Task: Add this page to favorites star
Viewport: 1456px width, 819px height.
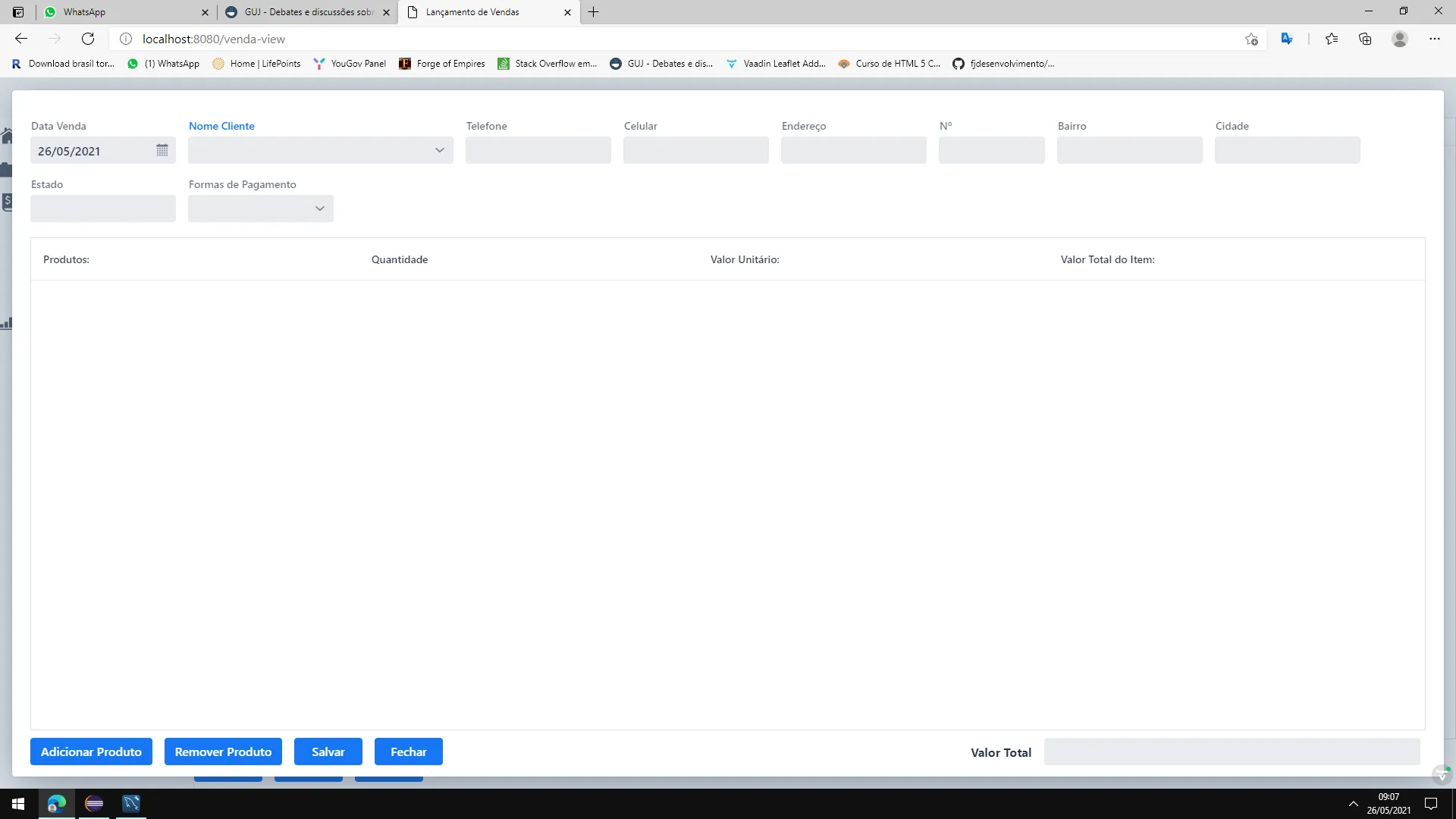Action: click(1251, 39)
